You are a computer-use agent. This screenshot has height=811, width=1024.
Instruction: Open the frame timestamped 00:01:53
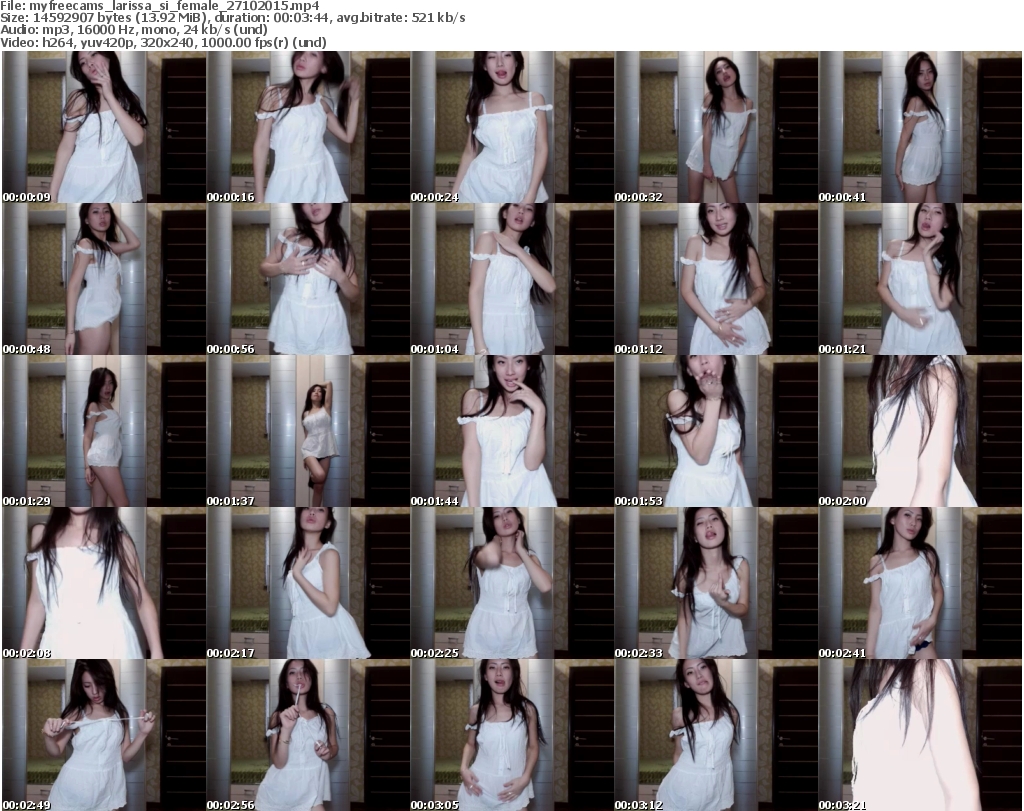point(716,431)
